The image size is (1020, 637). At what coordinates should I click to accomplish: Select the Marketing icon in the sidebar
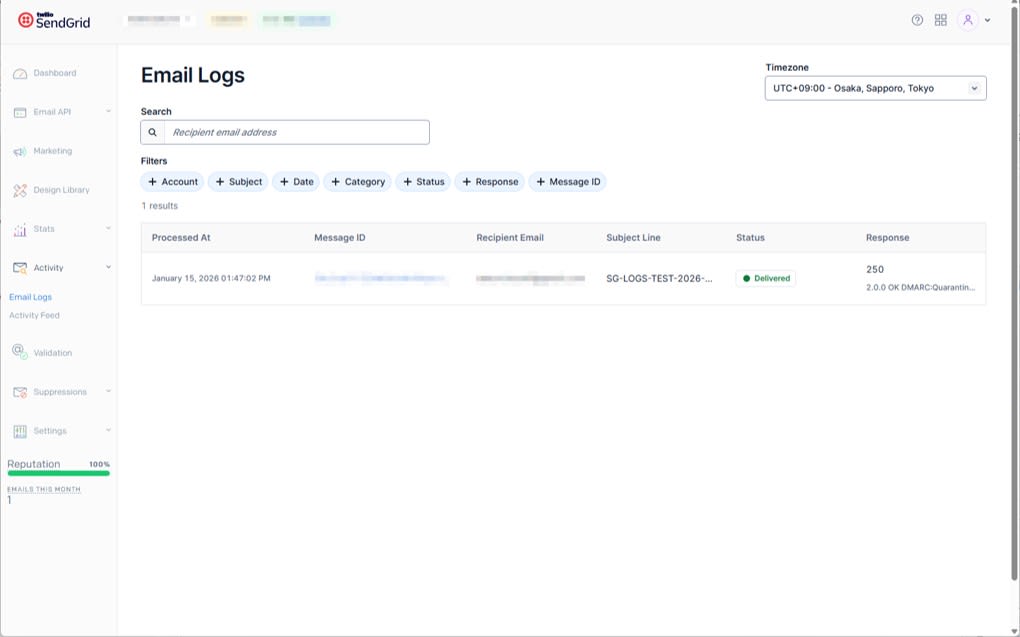[x=20, y=150]
